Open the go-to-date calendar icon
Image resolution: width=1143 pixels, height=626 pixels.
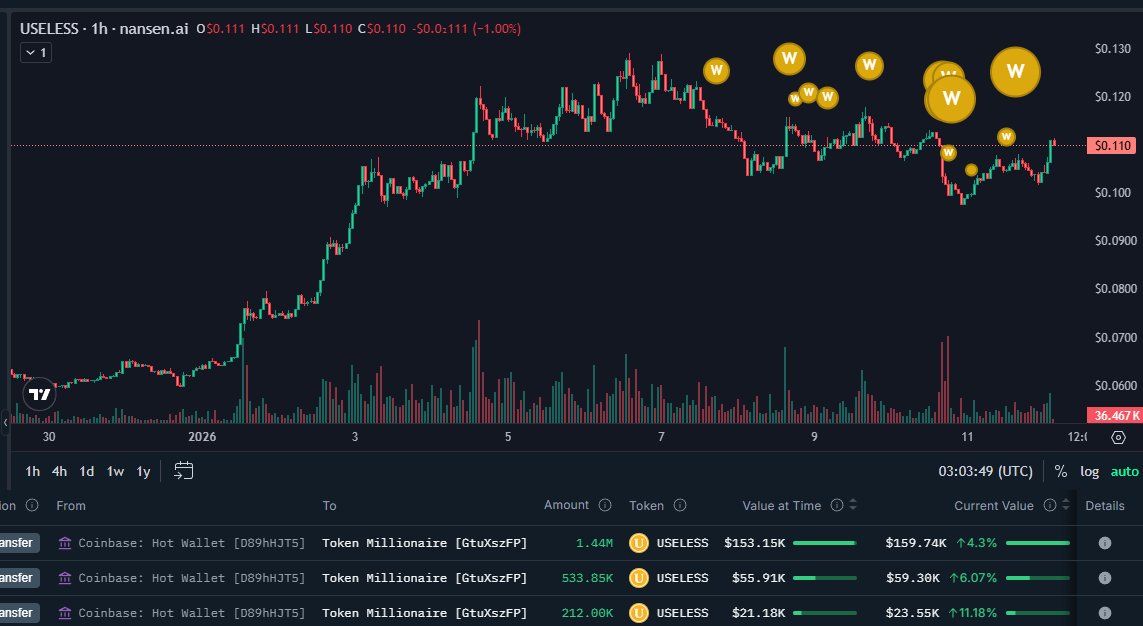pyautogui.click(x=183, y=471)
